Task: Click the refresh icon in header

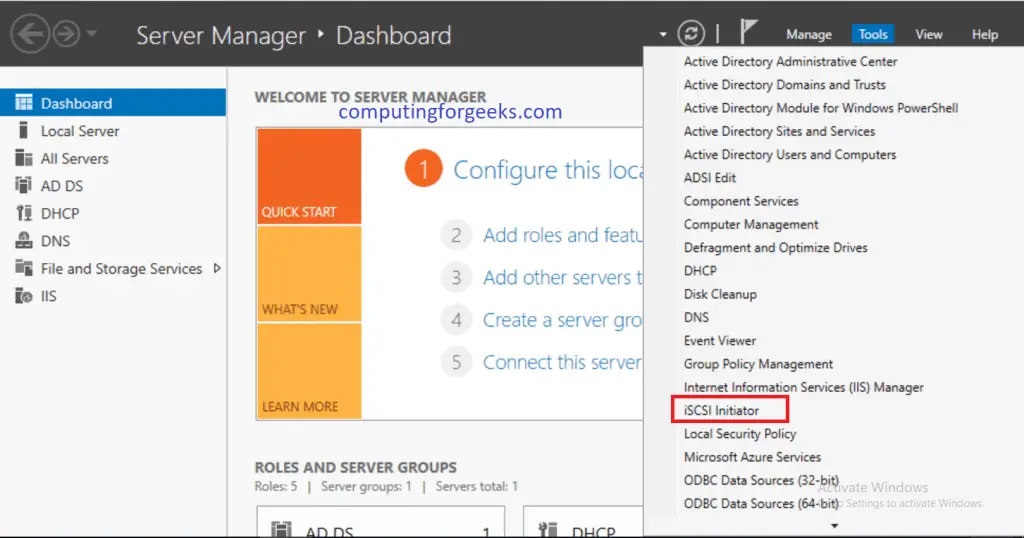Action: [x=691, y=33]
